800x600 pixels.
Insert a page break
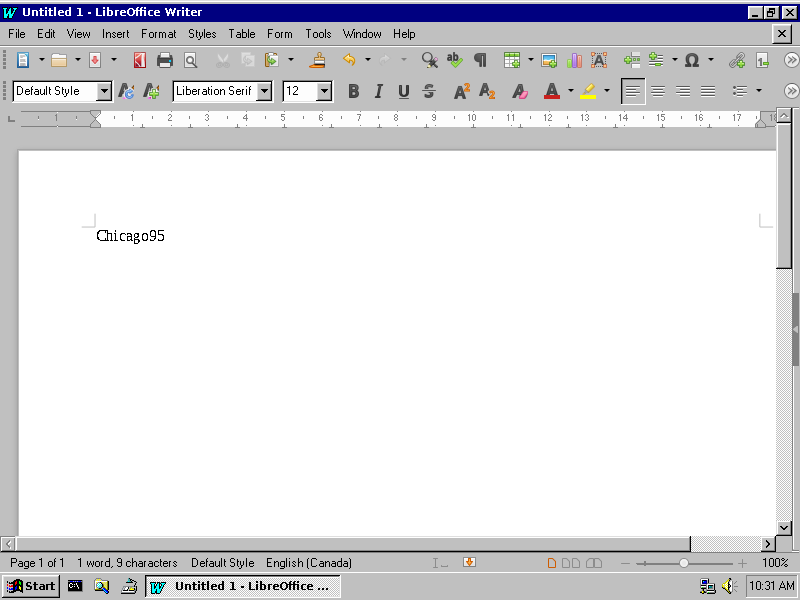click(632, 60)
